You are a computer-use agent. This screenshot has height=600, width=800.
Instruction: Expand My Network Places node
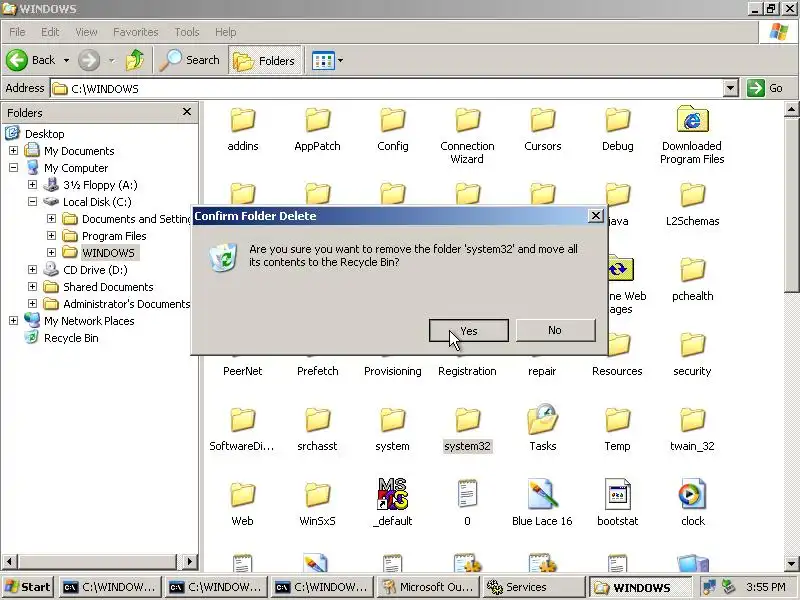pyautogui.click(x=13, y=320)
